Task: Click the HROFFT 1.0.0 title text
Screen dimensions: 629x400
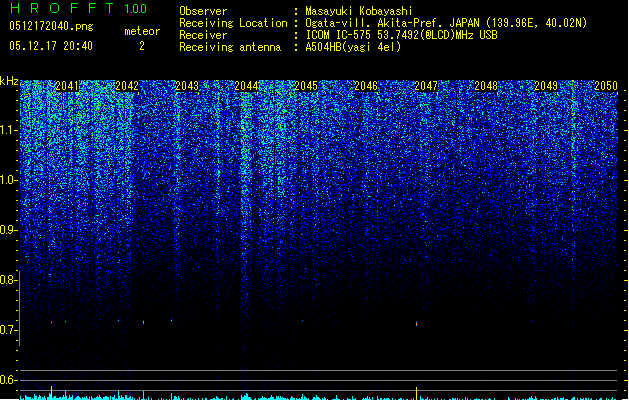Action: coord(79,8)
